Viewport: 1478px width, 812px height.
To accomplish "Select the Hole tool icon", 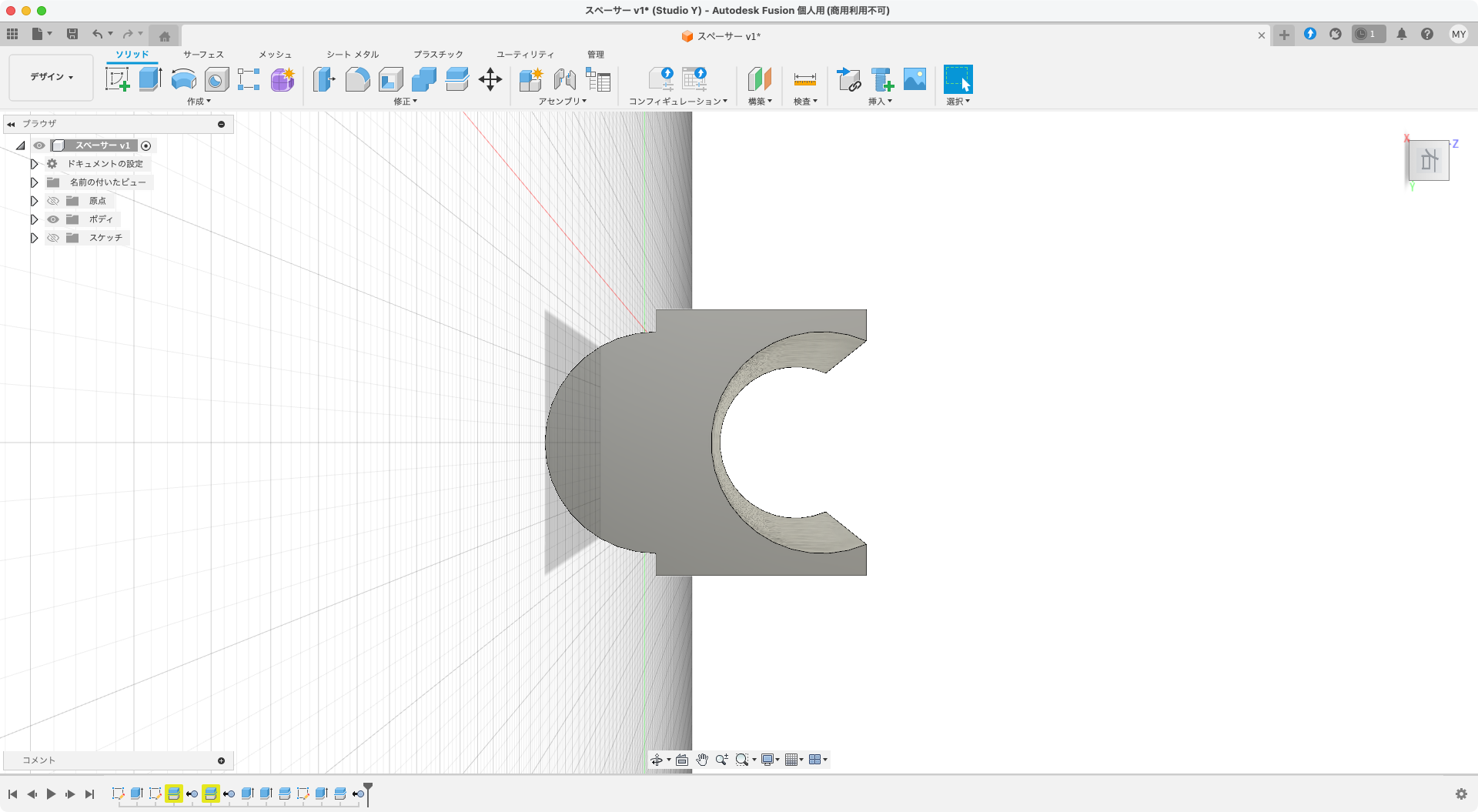I will click(x=216, y=79).
